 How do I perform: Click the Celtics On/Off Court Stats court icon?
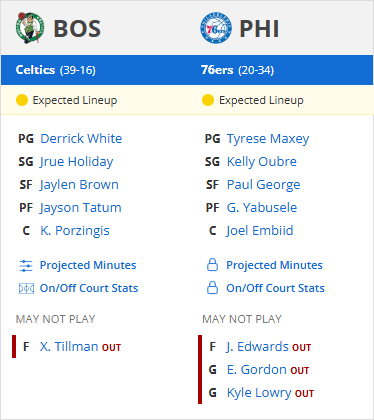[26, 288]
